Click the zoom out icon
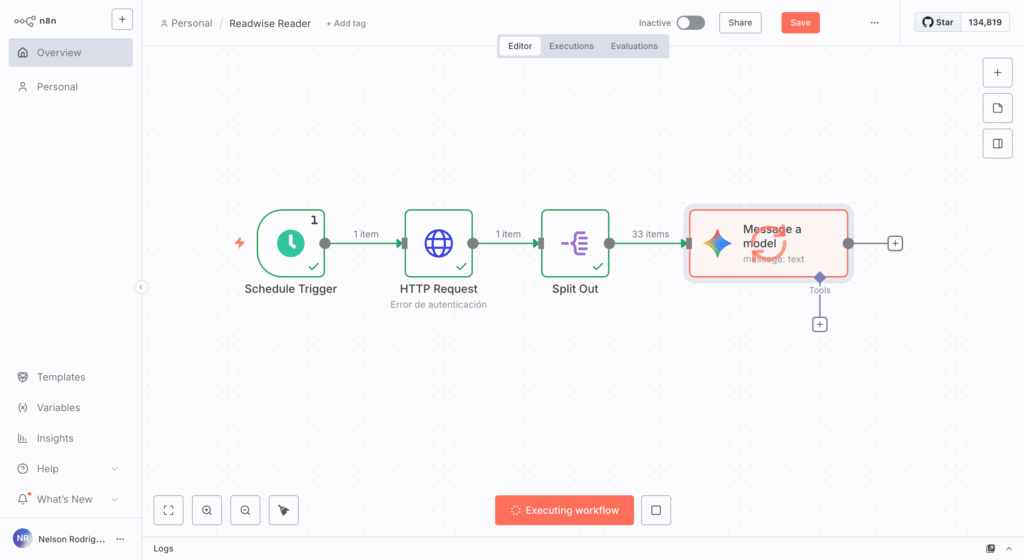The width and height of the screenshot is (1024, 560). point(246,510)
